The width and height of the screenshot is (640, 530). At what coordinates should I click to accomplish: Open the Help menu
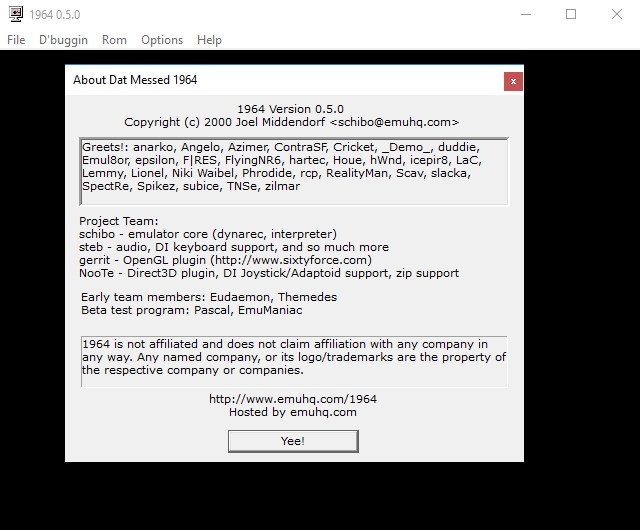(x=209, y=40)
